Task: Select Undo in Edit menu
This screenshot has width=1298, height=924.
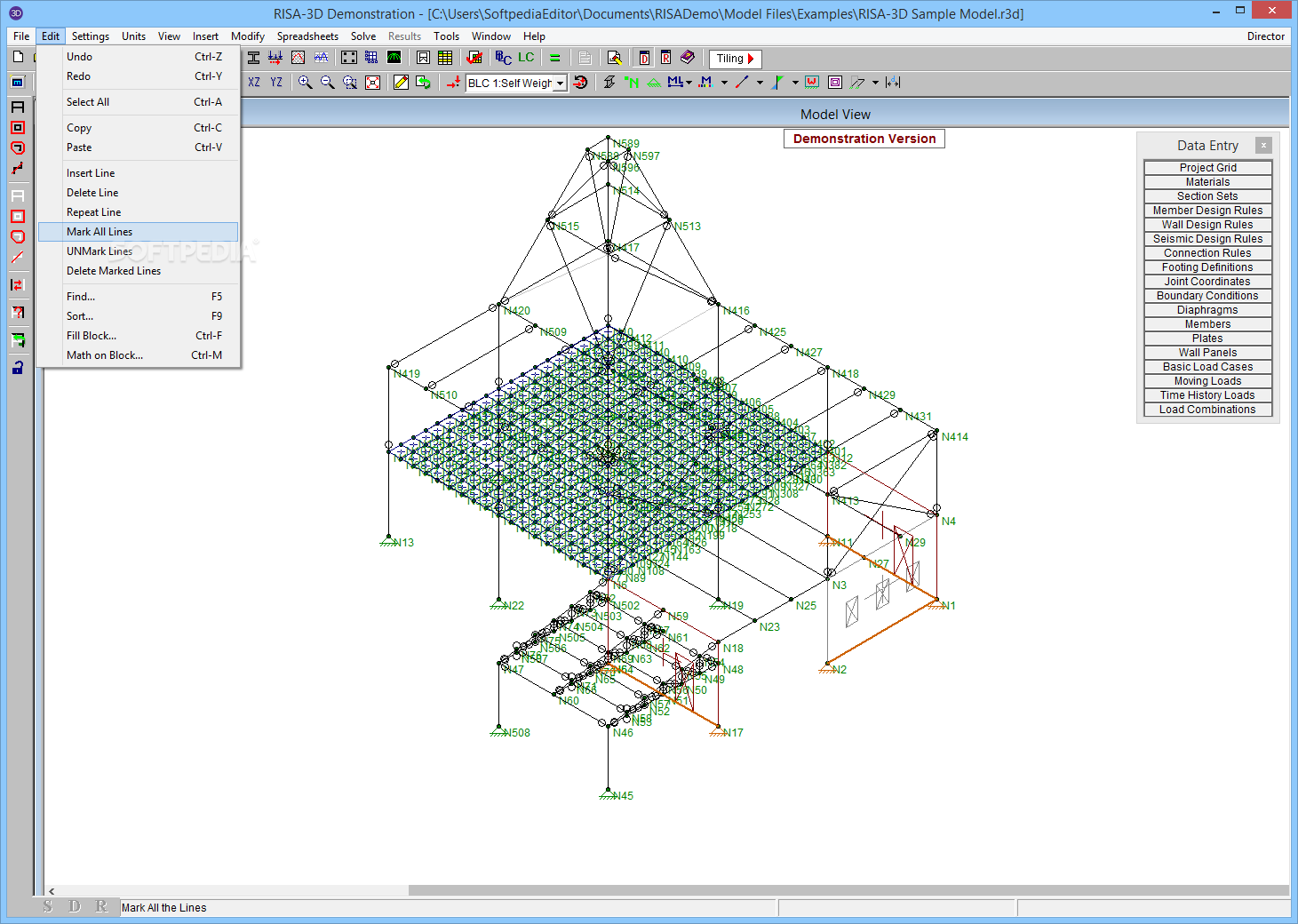Action: (x=138, y=57)
